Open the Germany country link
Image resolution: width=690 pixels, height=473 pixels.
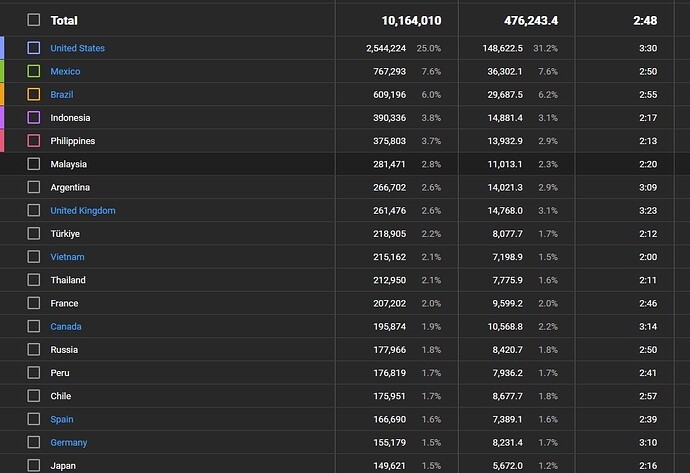click(69, 443)
